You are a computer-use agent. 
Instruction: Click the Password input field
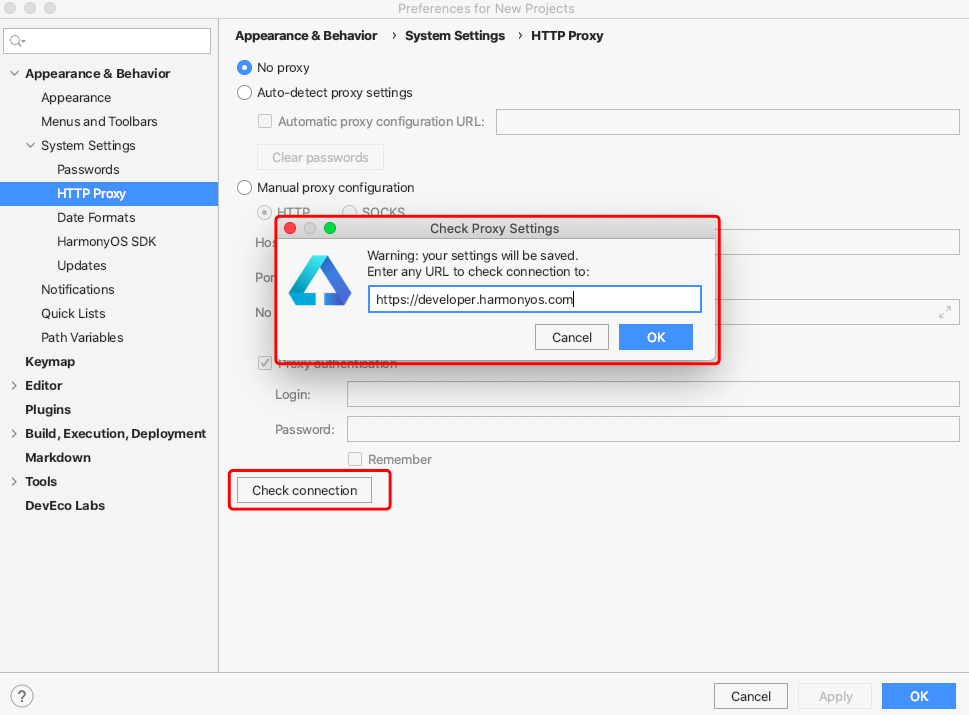coord(653,429)
